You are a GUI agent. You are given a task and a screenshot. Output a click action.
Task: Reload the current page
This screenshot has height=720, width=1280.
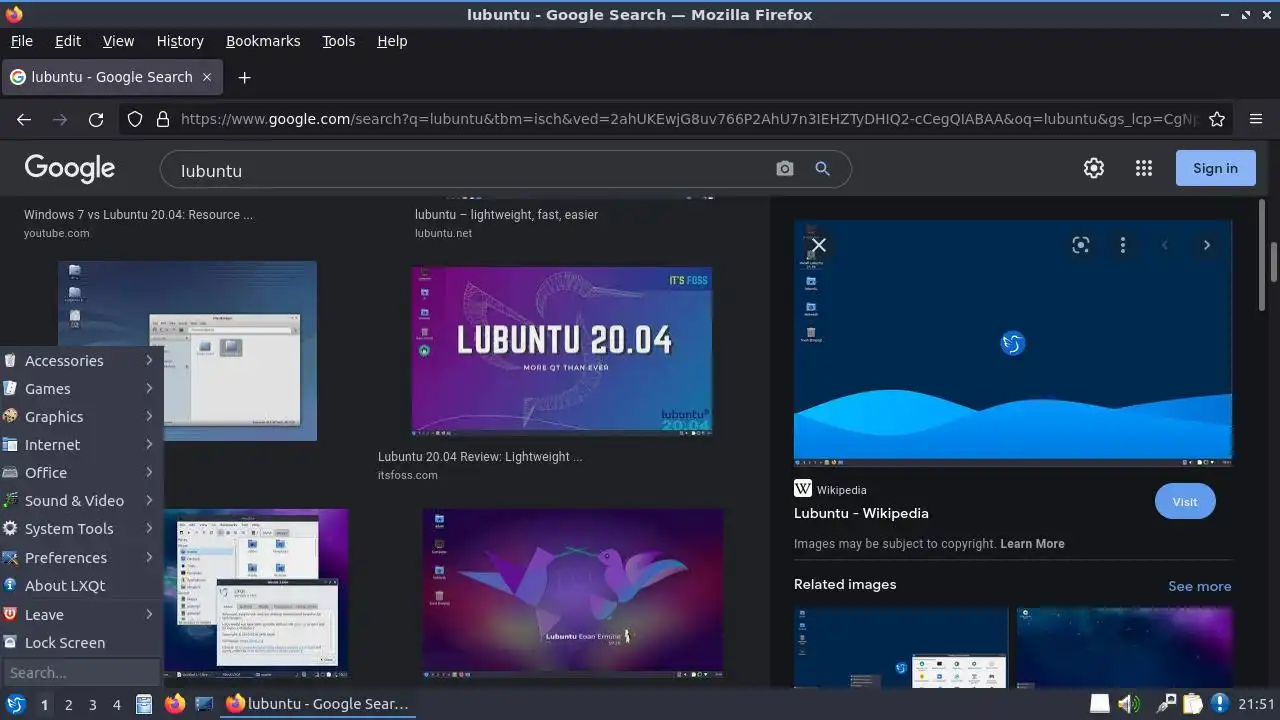pyautogui.click(x=96, y=119)
